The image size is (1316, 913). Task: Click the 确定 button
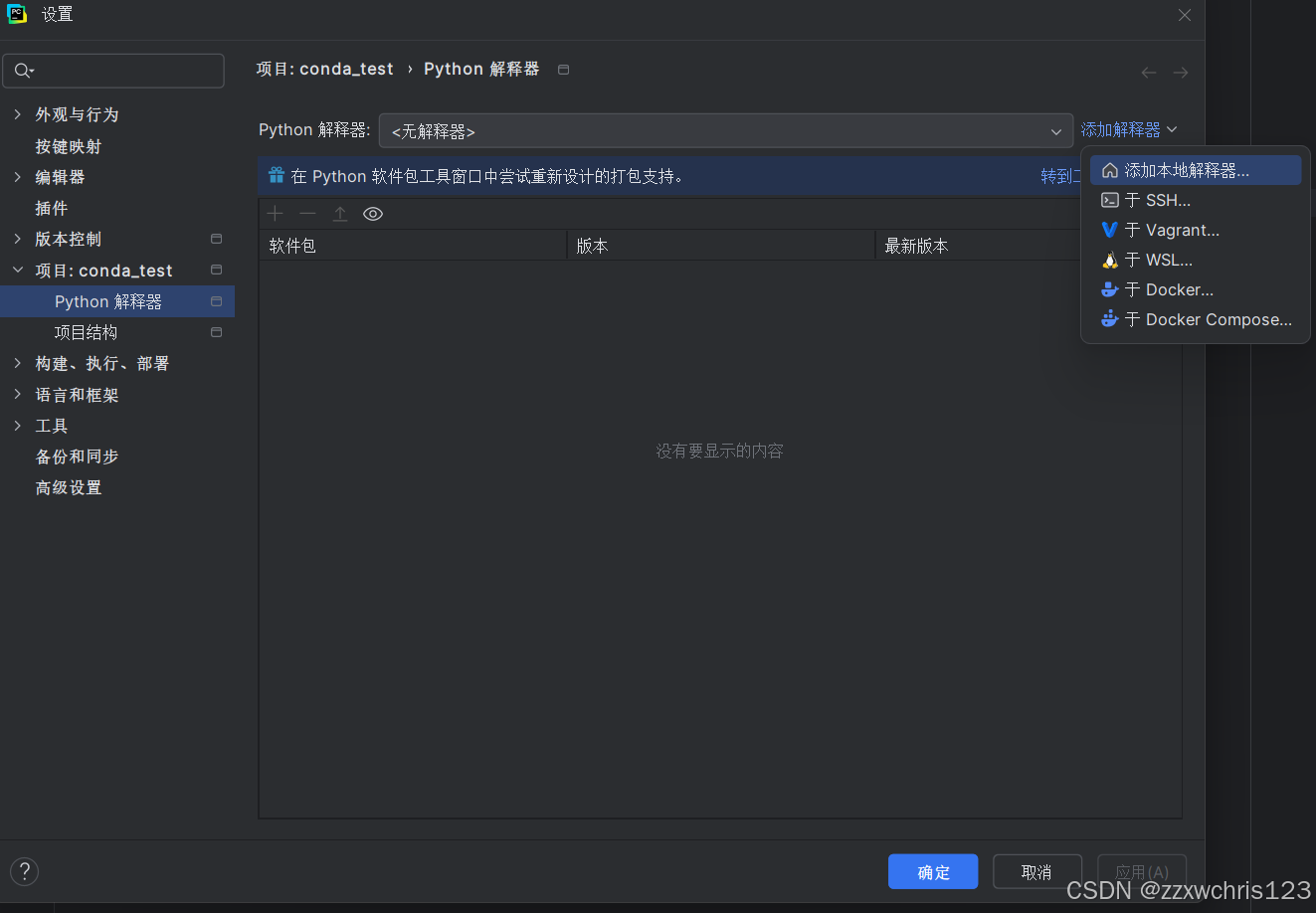[x=933, y=872]
